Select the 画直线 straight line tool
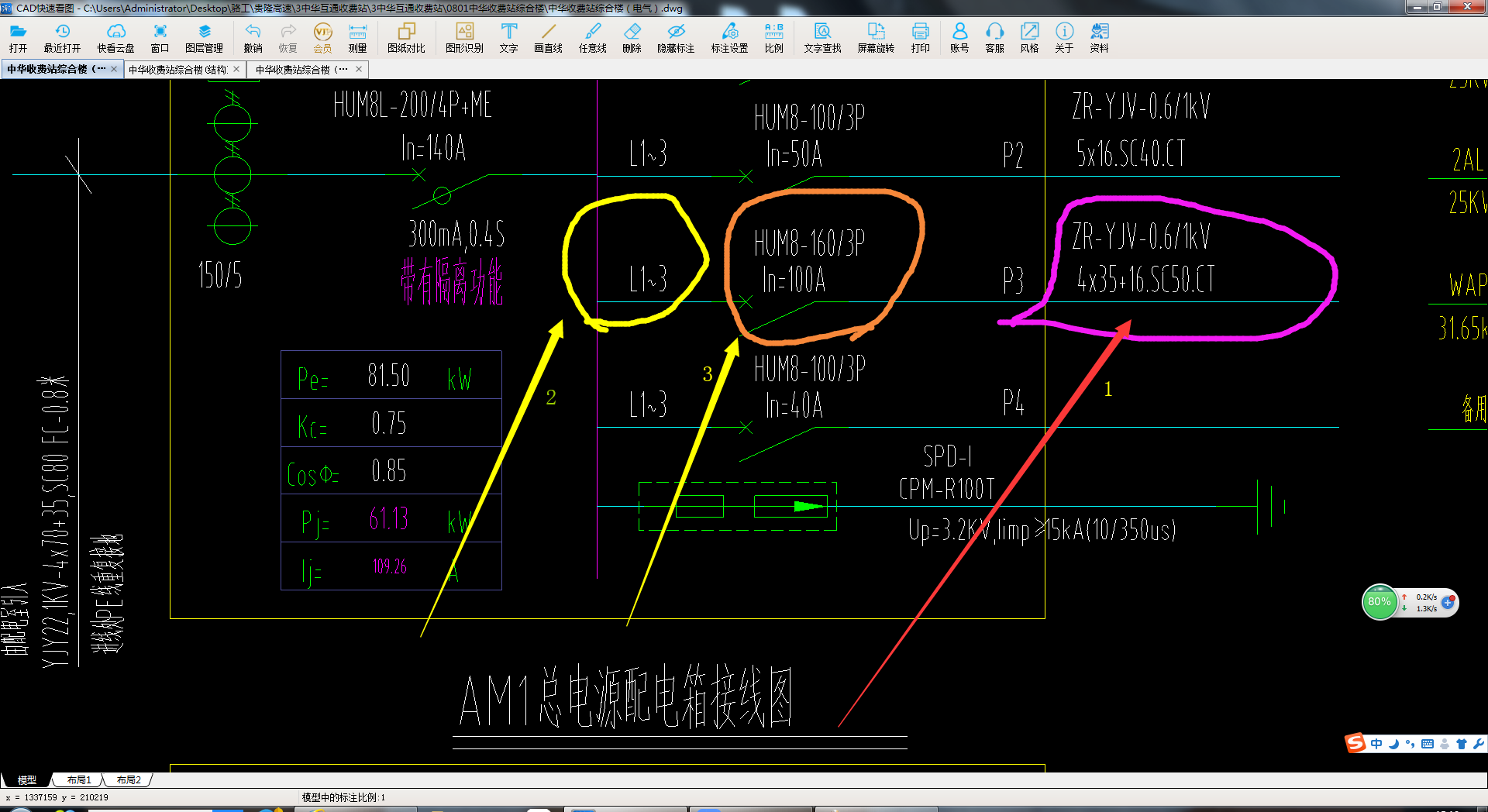Image resolution: width=1488 pixels, height=812 pixels. click(548, 37)
